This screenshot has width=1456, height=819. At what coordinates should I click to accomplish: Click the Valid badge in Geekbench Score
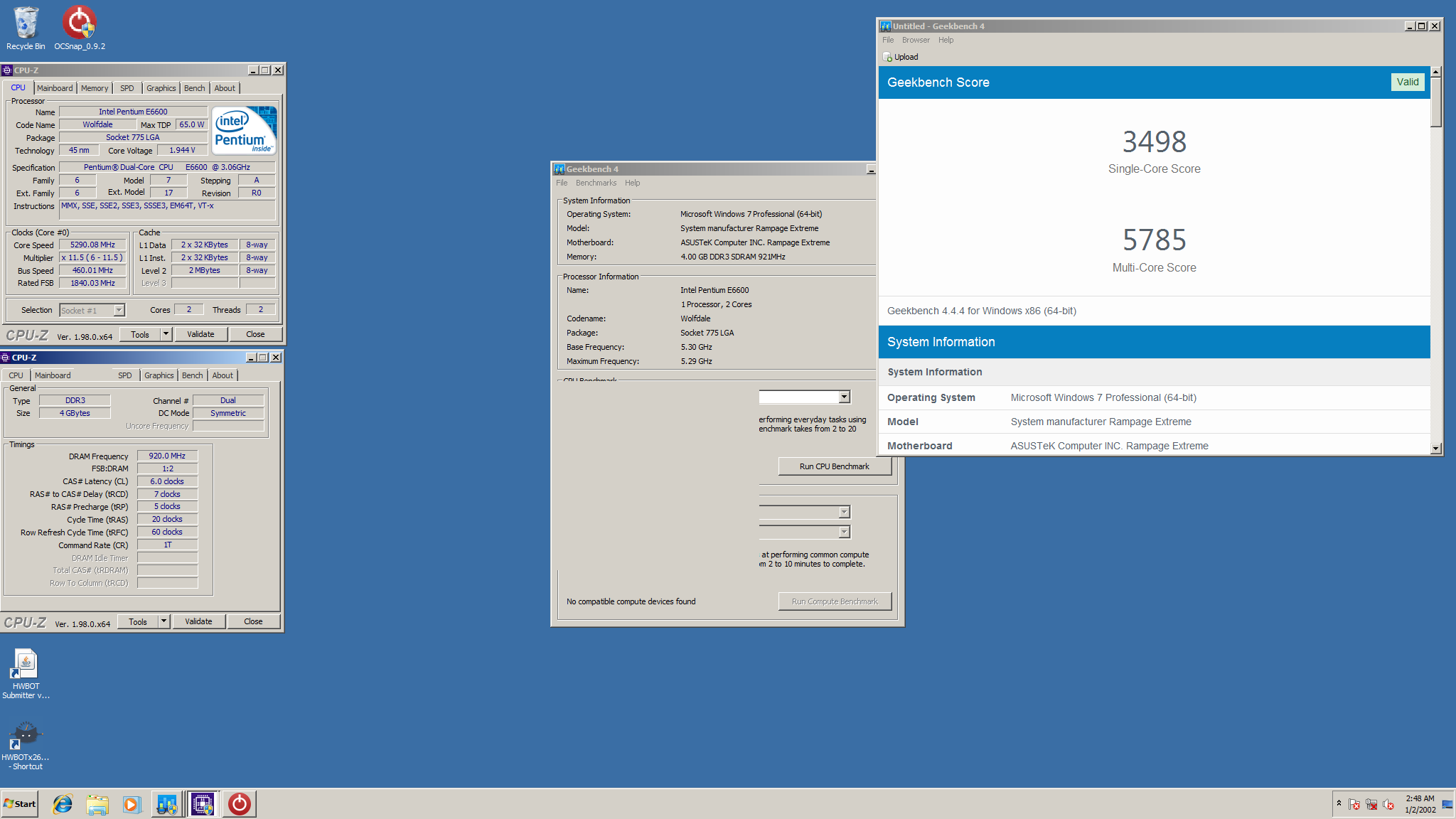pos(1408,82)
